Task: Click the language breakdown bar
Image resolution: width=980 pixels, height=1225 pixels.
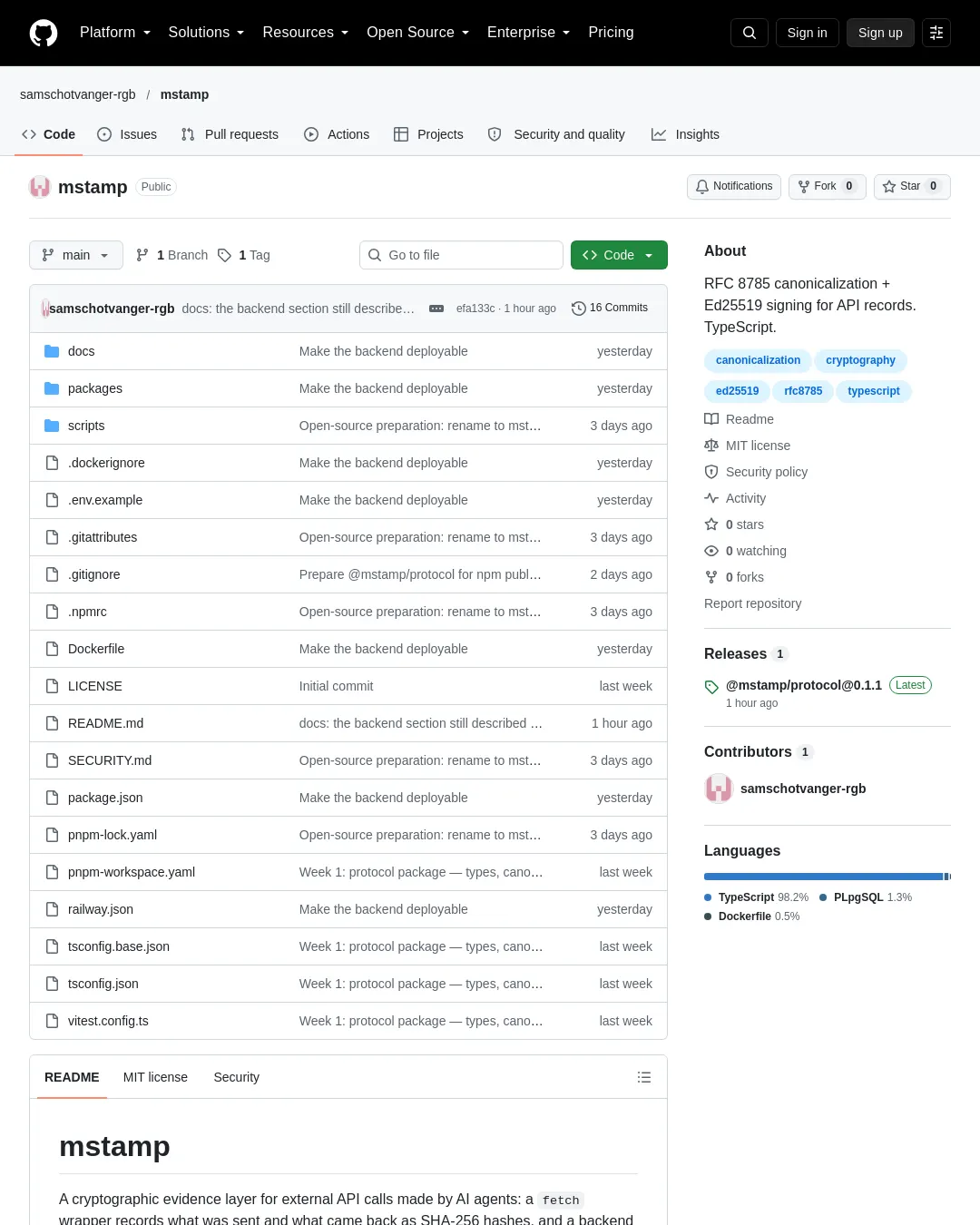Action: [x=828, y=877]
